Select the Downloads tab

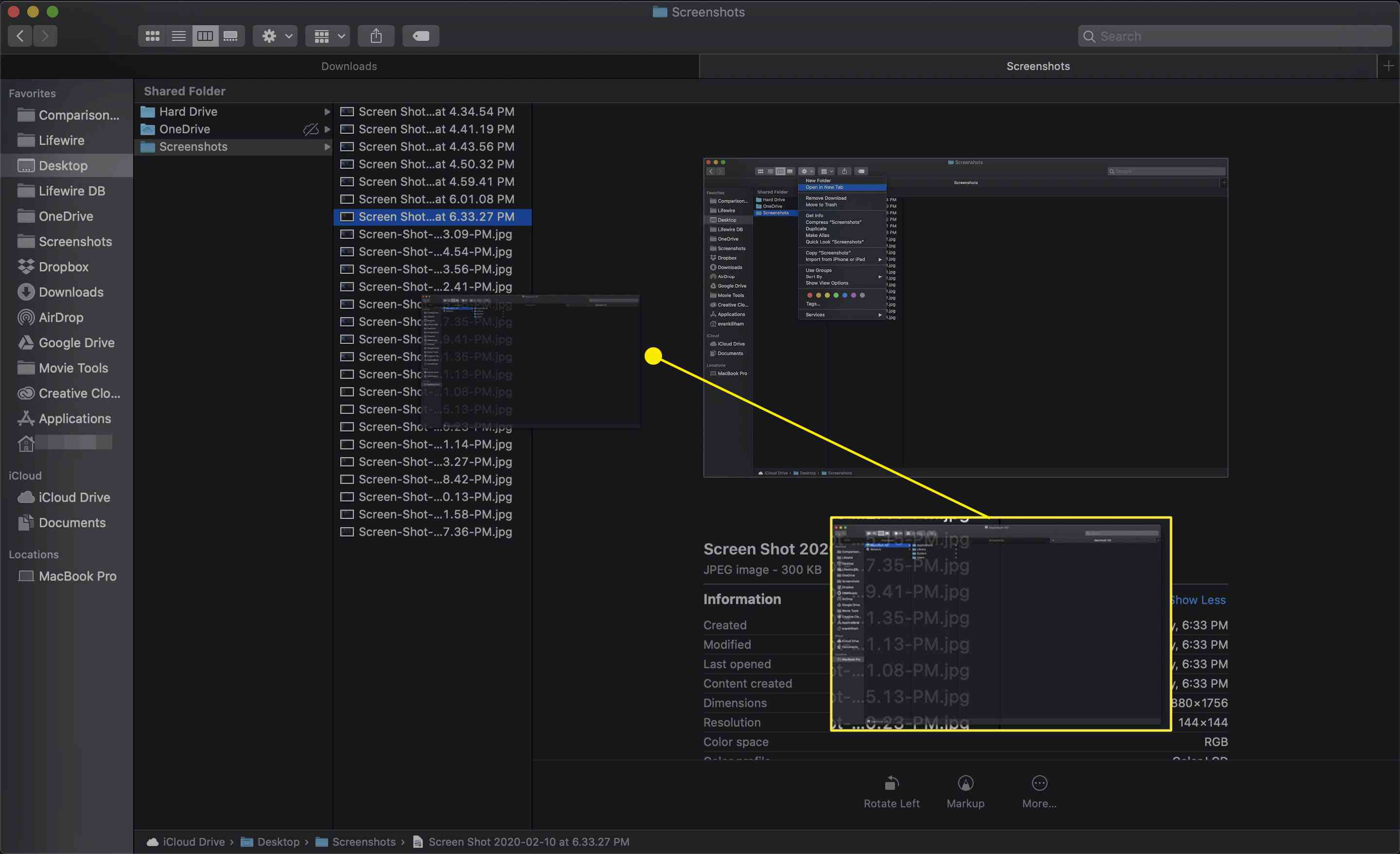coord(348,66)
